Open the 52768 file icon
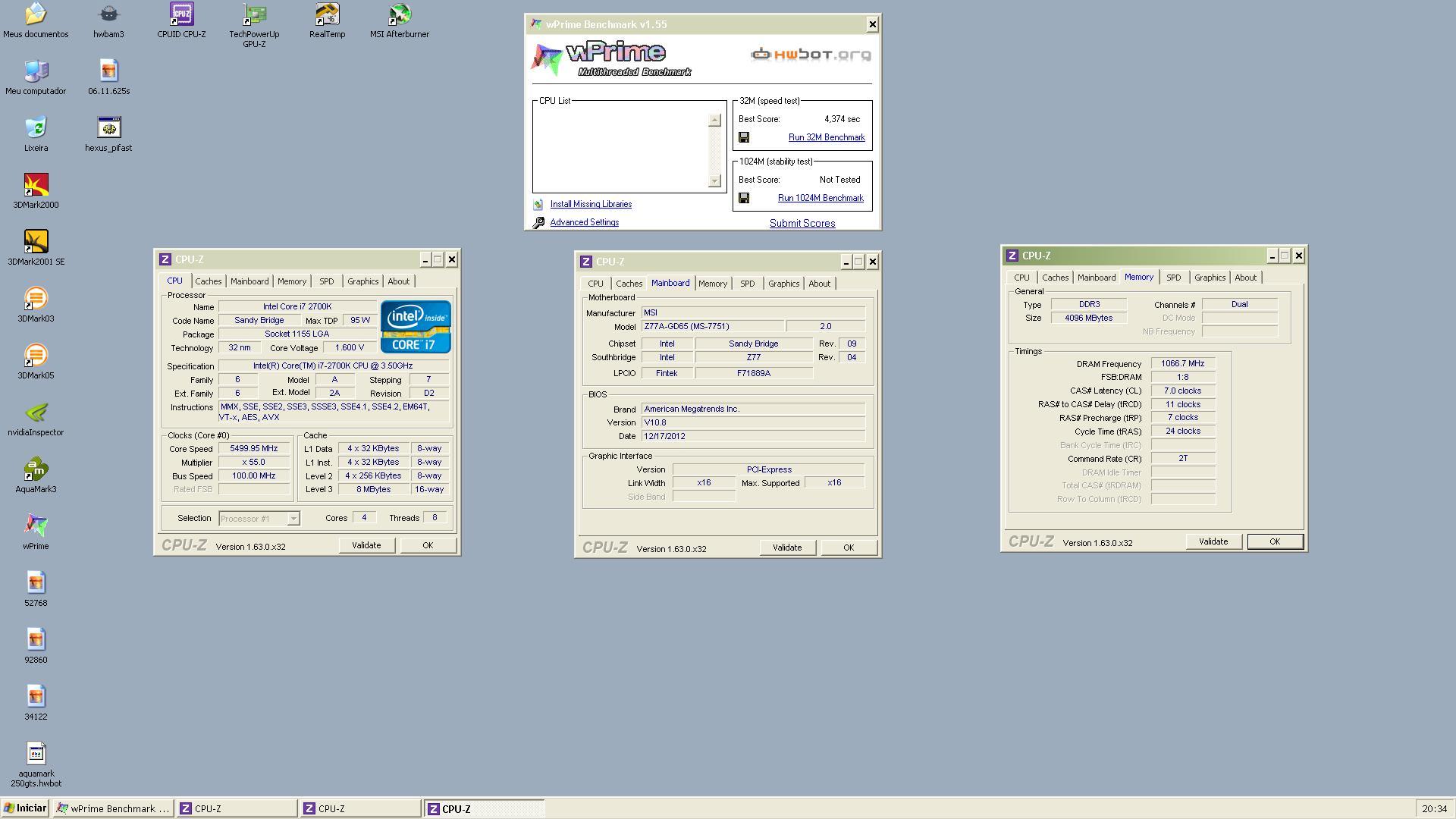This screenshot has width=1456, height=819. tap(36, 589)
